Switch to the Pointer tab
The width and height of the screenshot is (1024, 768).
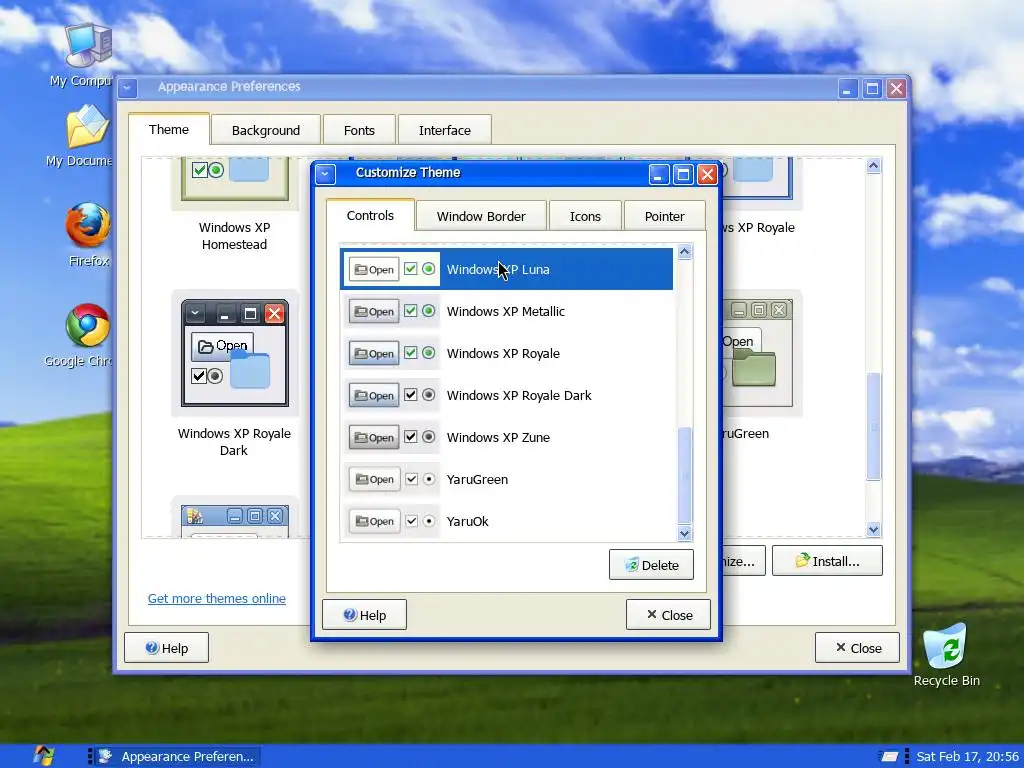(x=665, y=216)
